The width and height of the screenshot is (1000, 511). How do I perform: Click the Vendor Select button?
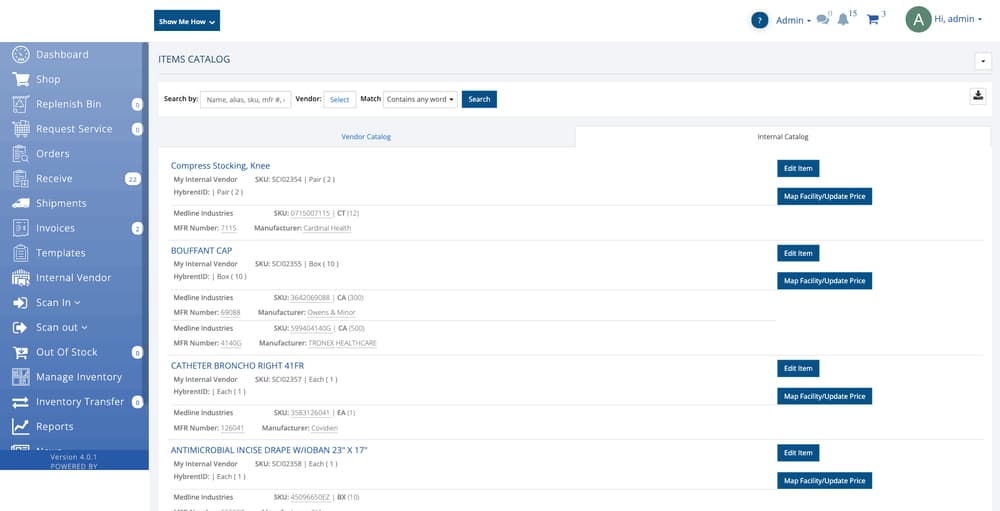click(339, 100)
